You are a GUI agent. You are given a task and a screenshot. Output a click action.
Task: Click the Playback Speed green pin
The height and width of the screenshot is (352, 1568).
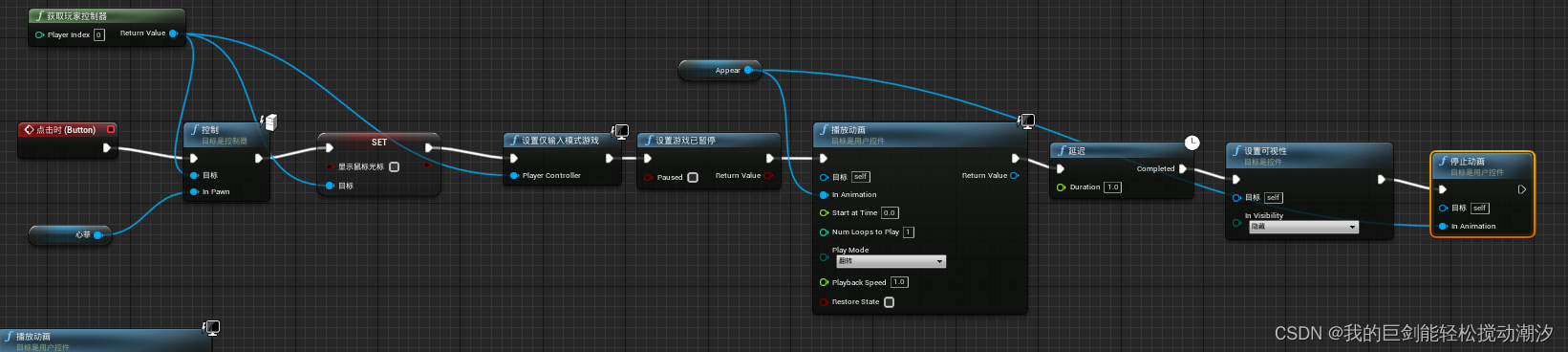pos(824,282)
